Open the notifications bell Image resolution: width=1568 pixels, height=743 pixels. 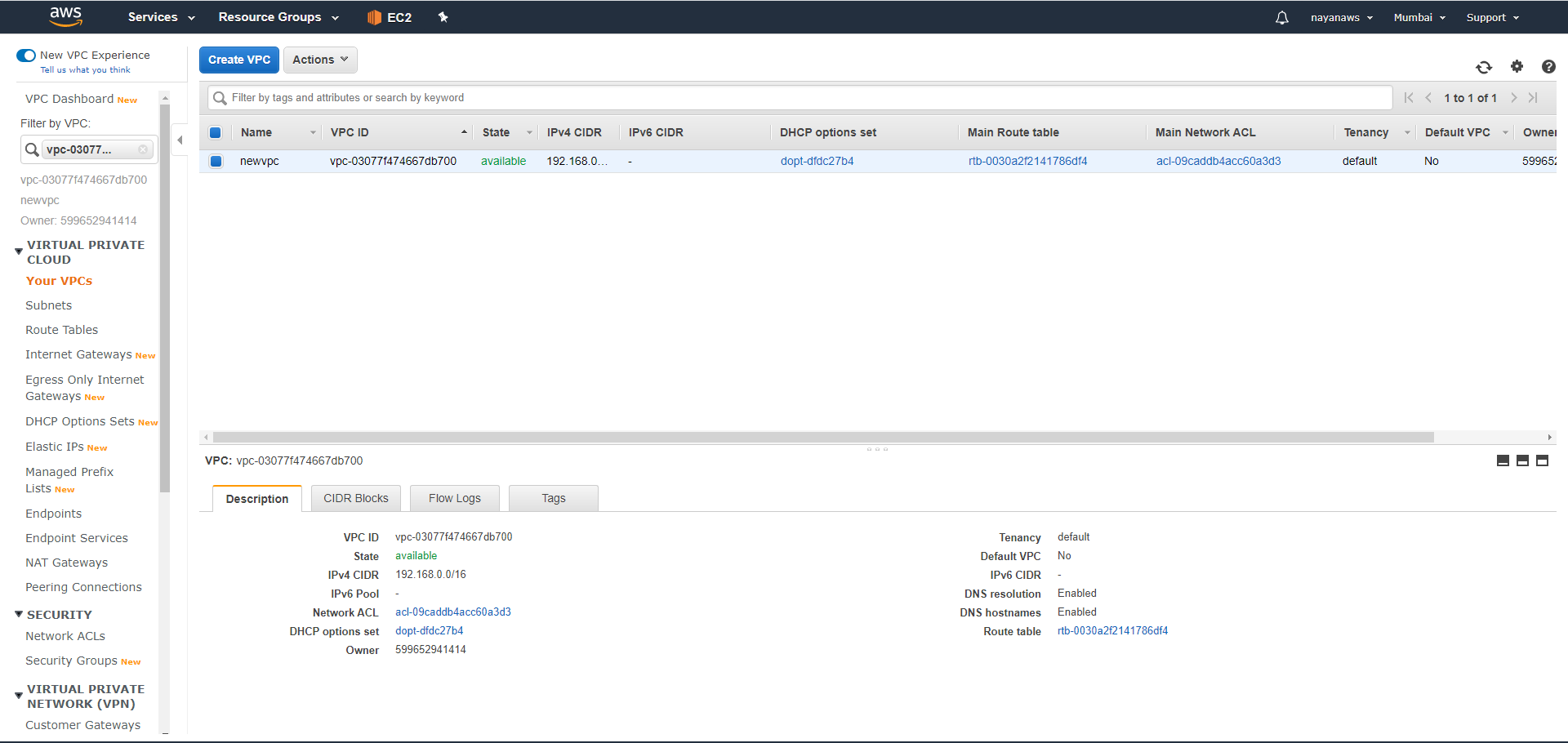pos(1281,17)
